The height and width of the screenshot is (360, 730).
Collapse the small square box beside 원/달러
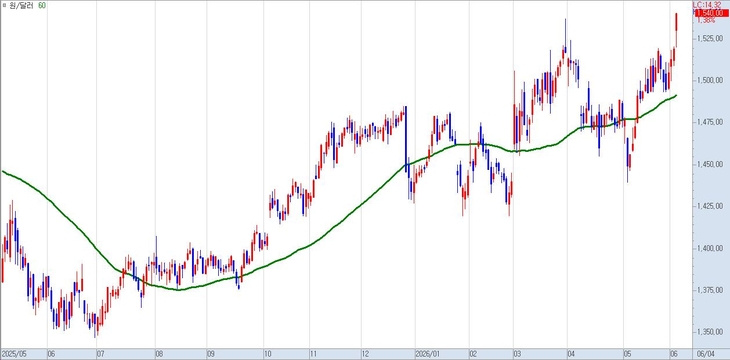tap(4, 5)
